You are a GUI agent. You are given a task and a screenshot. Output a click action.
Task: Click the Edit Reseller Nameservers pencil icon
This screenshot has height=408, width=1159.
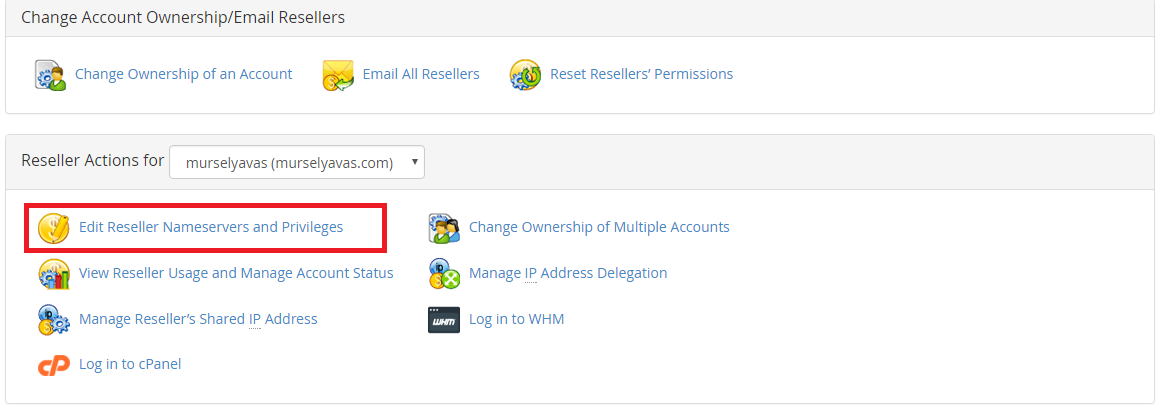pyautogui.click(x=54, y=228)
